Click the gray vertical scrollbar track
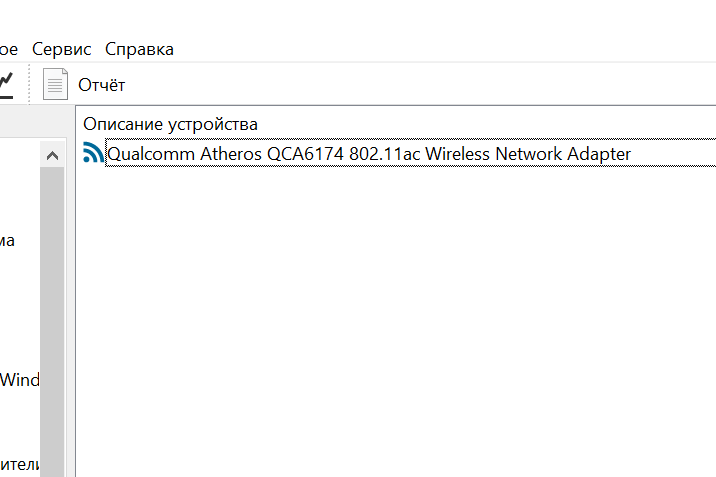716x477 pixels. [x=52, y=322]
